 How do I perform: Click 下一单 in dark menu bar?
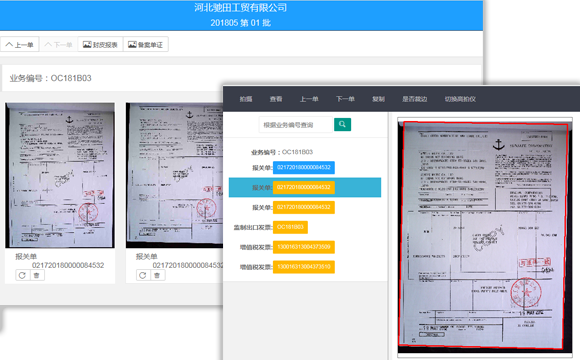[x=345, y=99]
